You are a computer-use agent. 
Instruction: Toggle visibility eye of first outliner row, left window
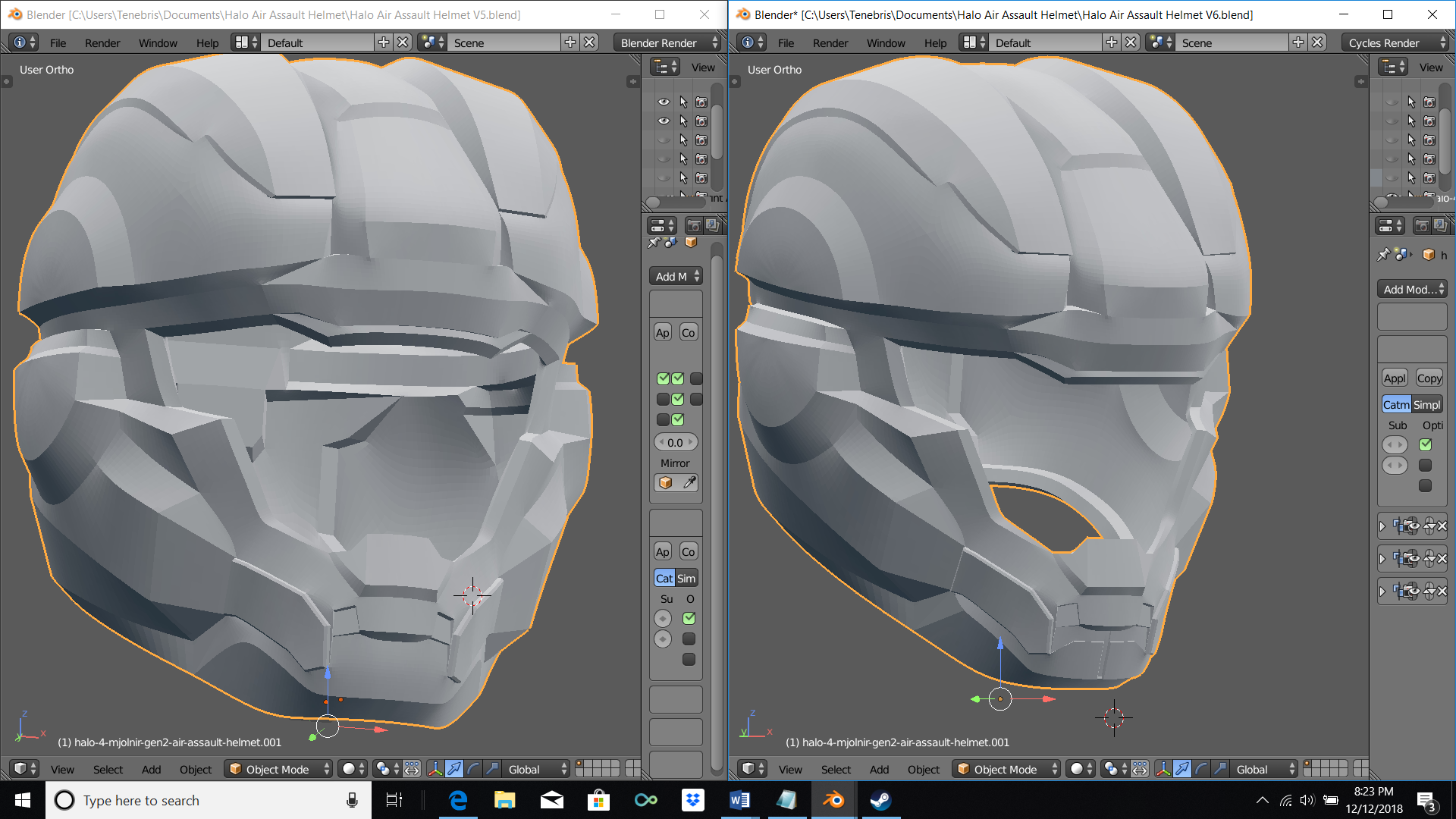click(664, 102)
